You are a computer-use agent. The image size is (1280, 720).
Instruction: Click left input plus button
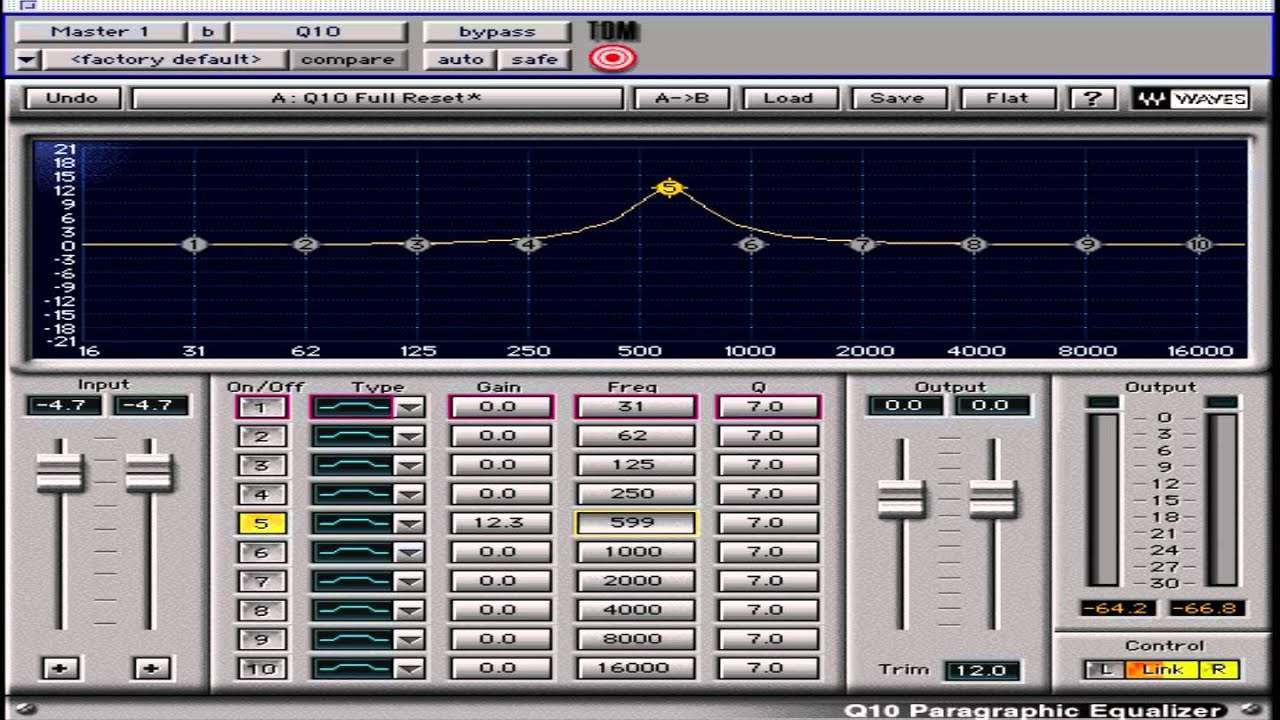tap(60, 668)
